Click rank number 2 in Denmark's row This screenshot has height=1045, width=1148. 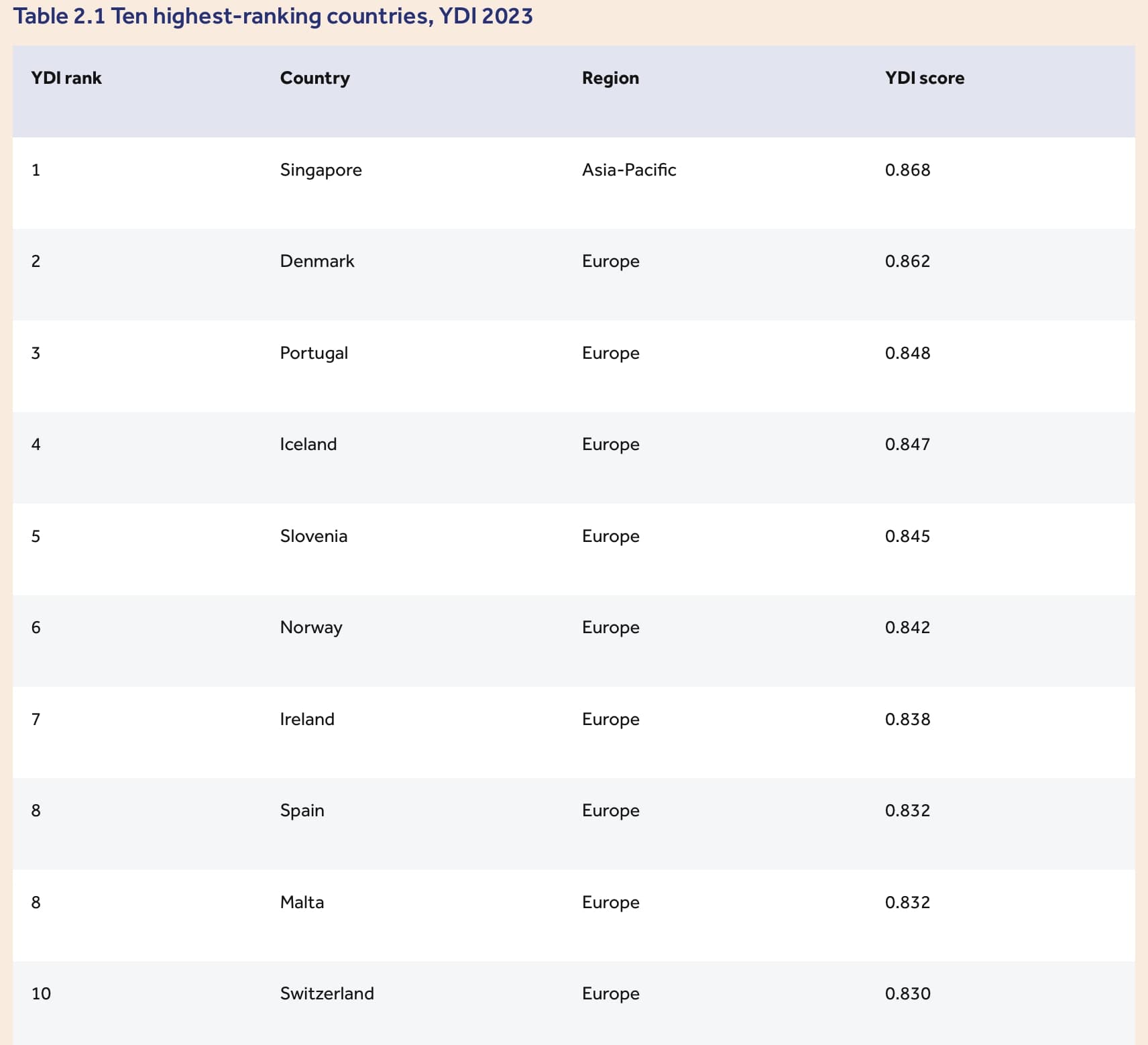point(36,261)
